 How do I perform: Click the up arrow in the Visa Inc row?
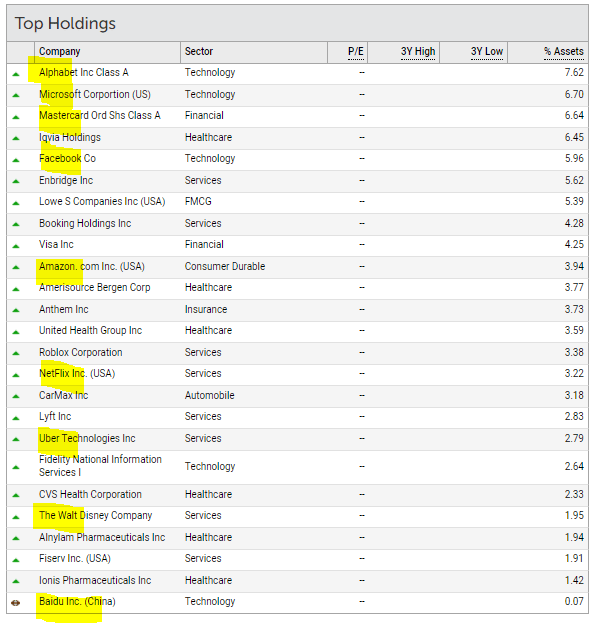click(x=16, y=246)
